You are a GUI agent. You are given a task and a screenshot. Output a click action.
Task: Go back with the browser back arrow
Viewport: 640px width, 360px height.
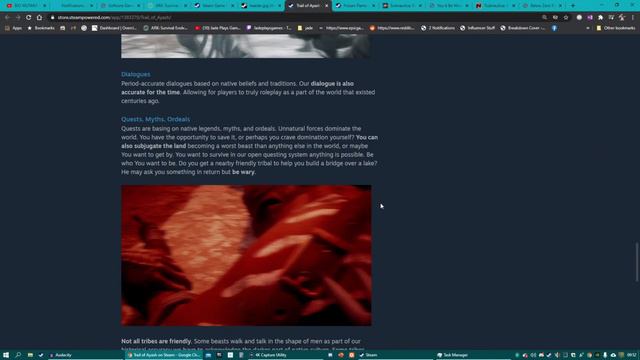pyautogui.click(x=7, y=18)
